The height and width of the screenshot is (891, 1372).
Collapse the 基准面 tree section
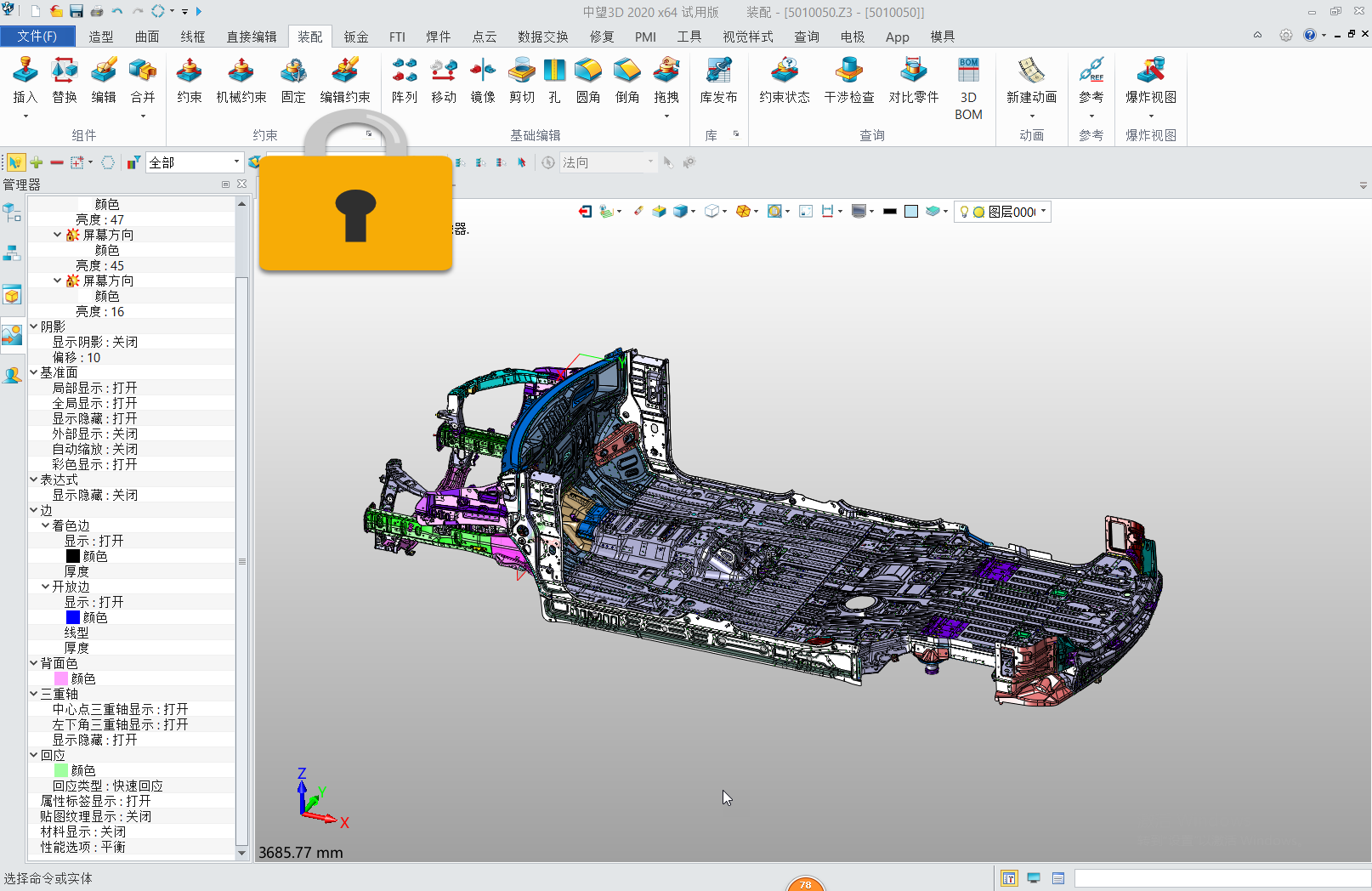pyautogui.click(x=34, y=372)
